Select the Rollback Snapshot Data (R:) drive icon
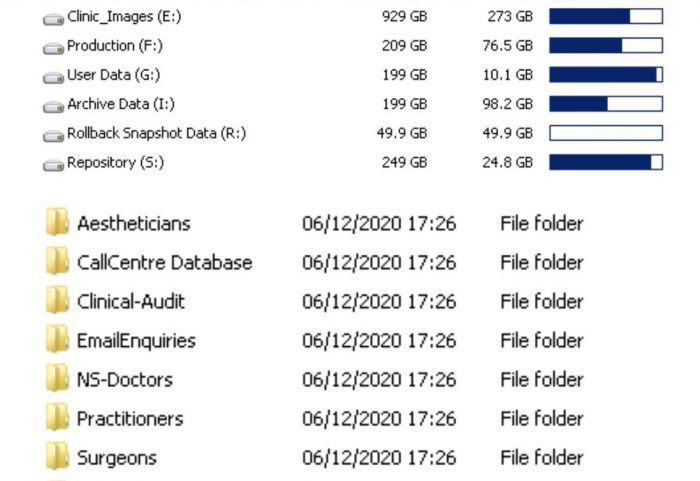 pyautogui.click(x=53, y=136)
